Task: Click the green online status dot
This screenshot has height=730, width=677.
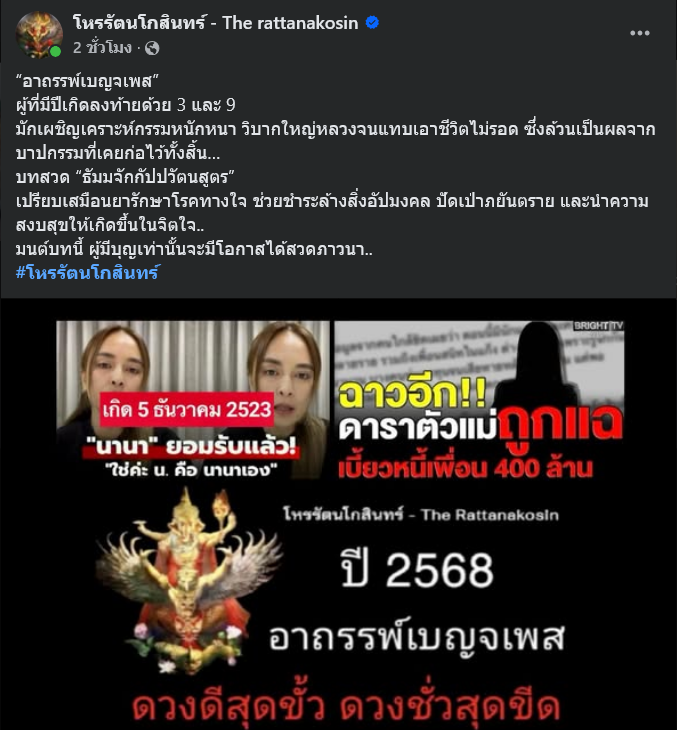Action: [55, 51]
